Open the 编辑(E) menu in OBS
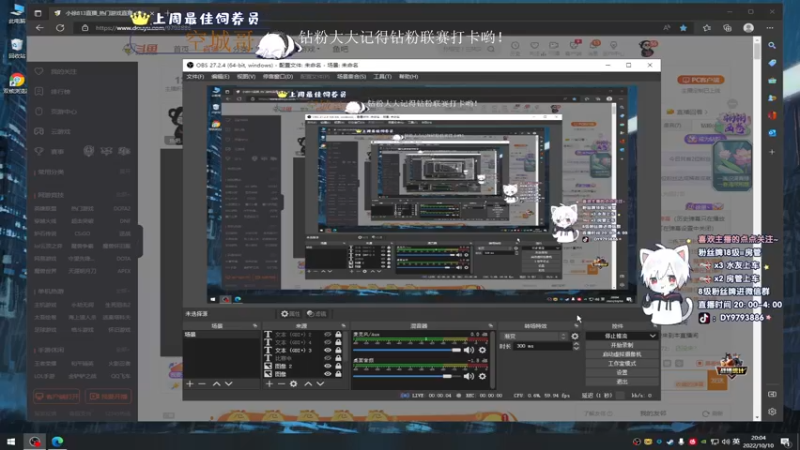Image resolution: width=800 pixels, height=450 pixels. coord(220,77)
